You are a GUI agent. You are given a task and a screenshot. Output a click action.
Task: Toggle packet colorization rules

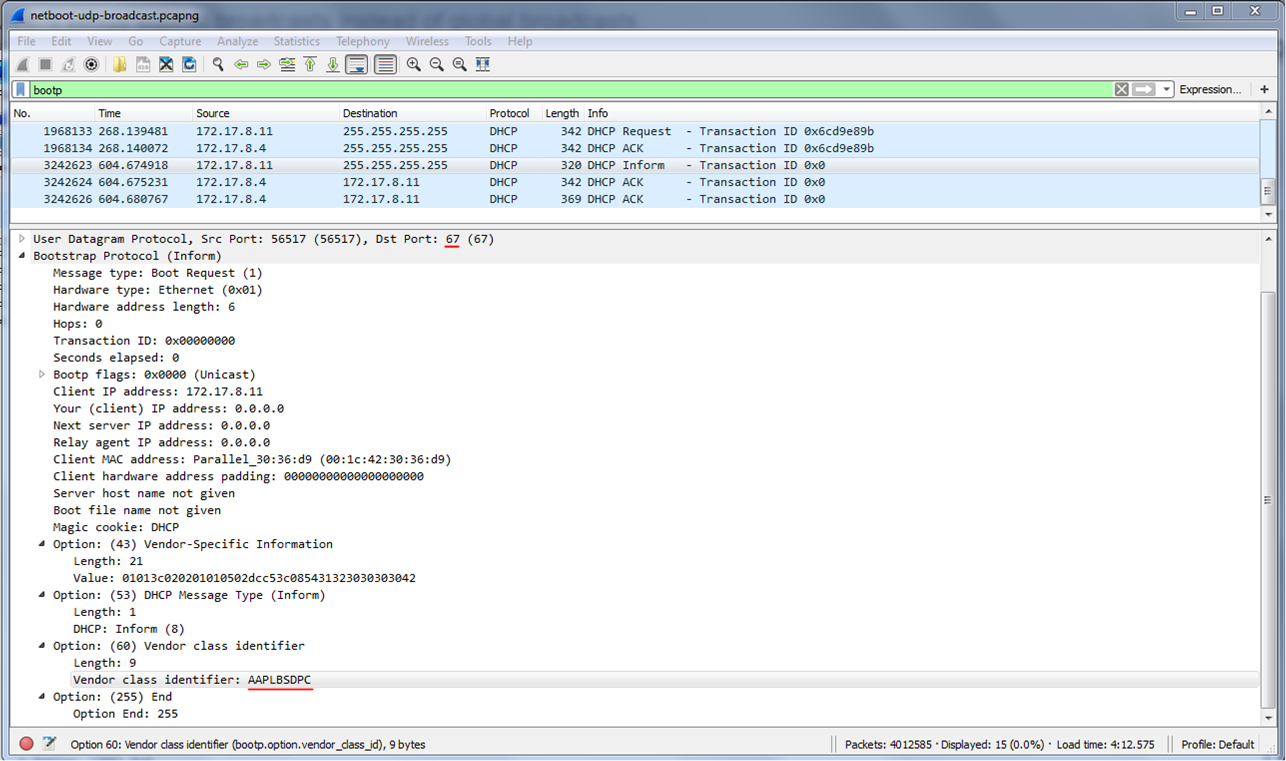coord(385,65)
